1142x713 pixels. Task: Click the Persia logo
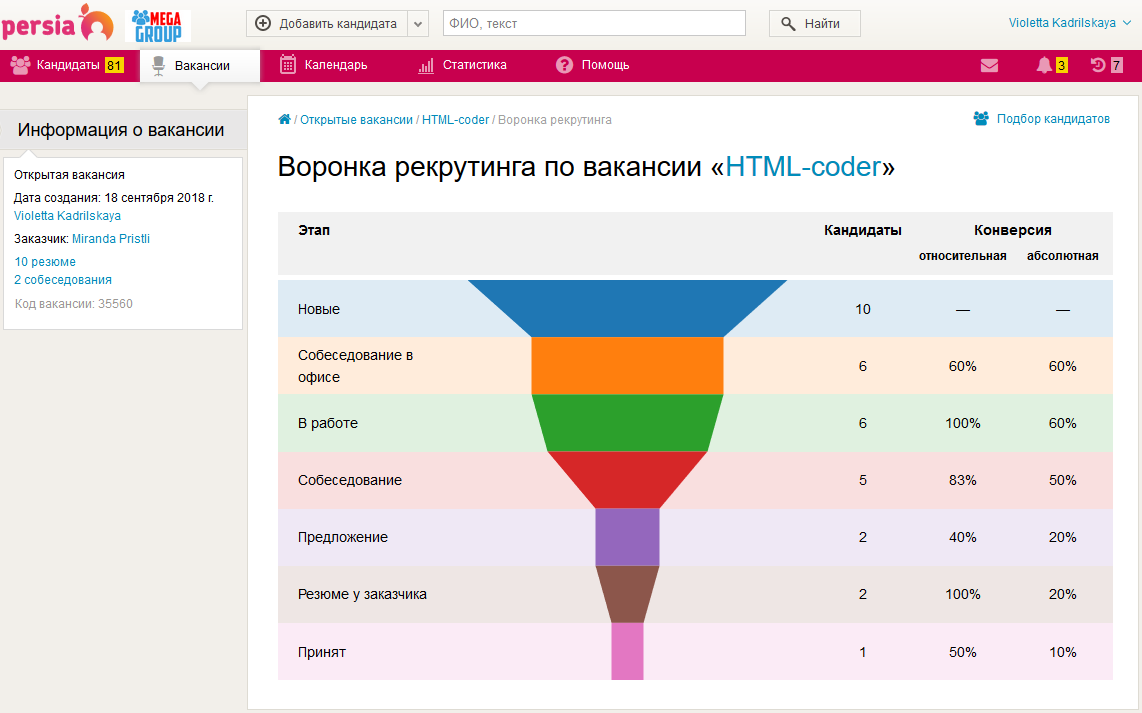click(57, 23)
